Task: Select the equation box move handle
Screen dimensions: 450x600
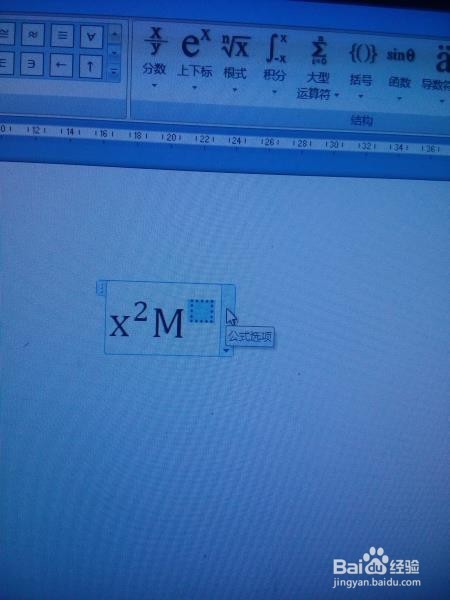Action: point(101,288)
